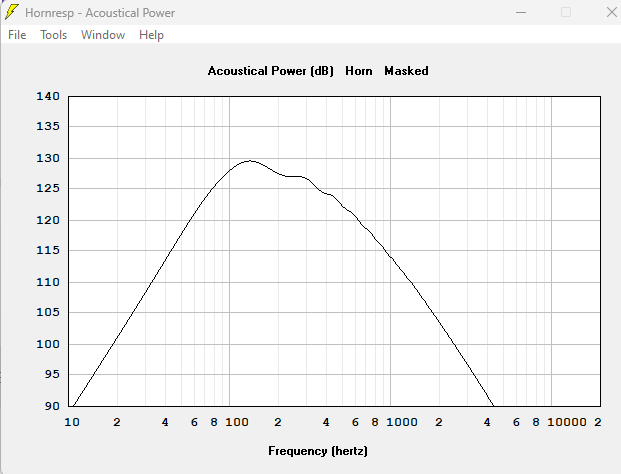Click the 120 y-axis value
Screen dimensions: 621x474
48,220
